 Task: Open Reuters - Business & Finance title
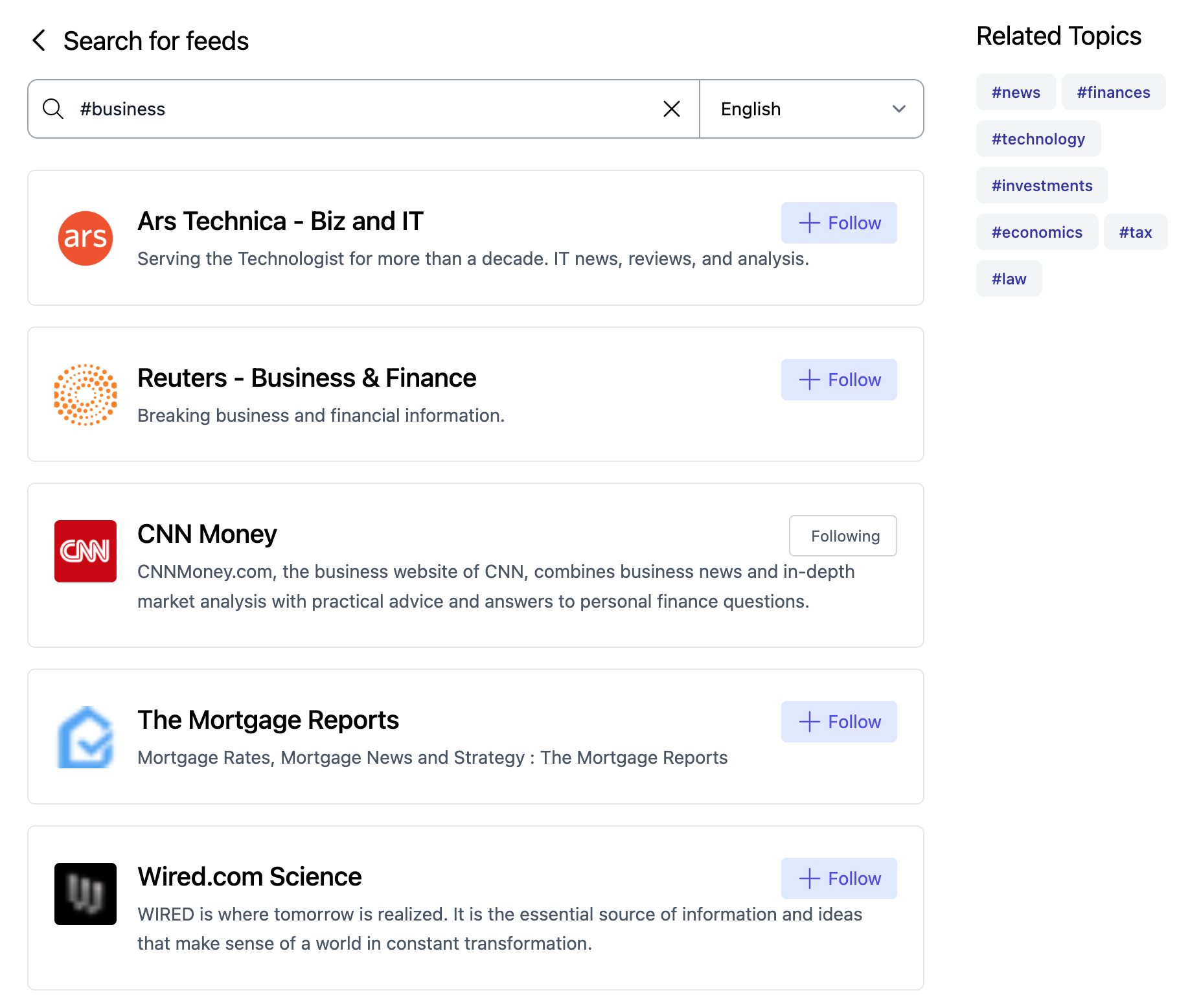(x=307, y=378)
